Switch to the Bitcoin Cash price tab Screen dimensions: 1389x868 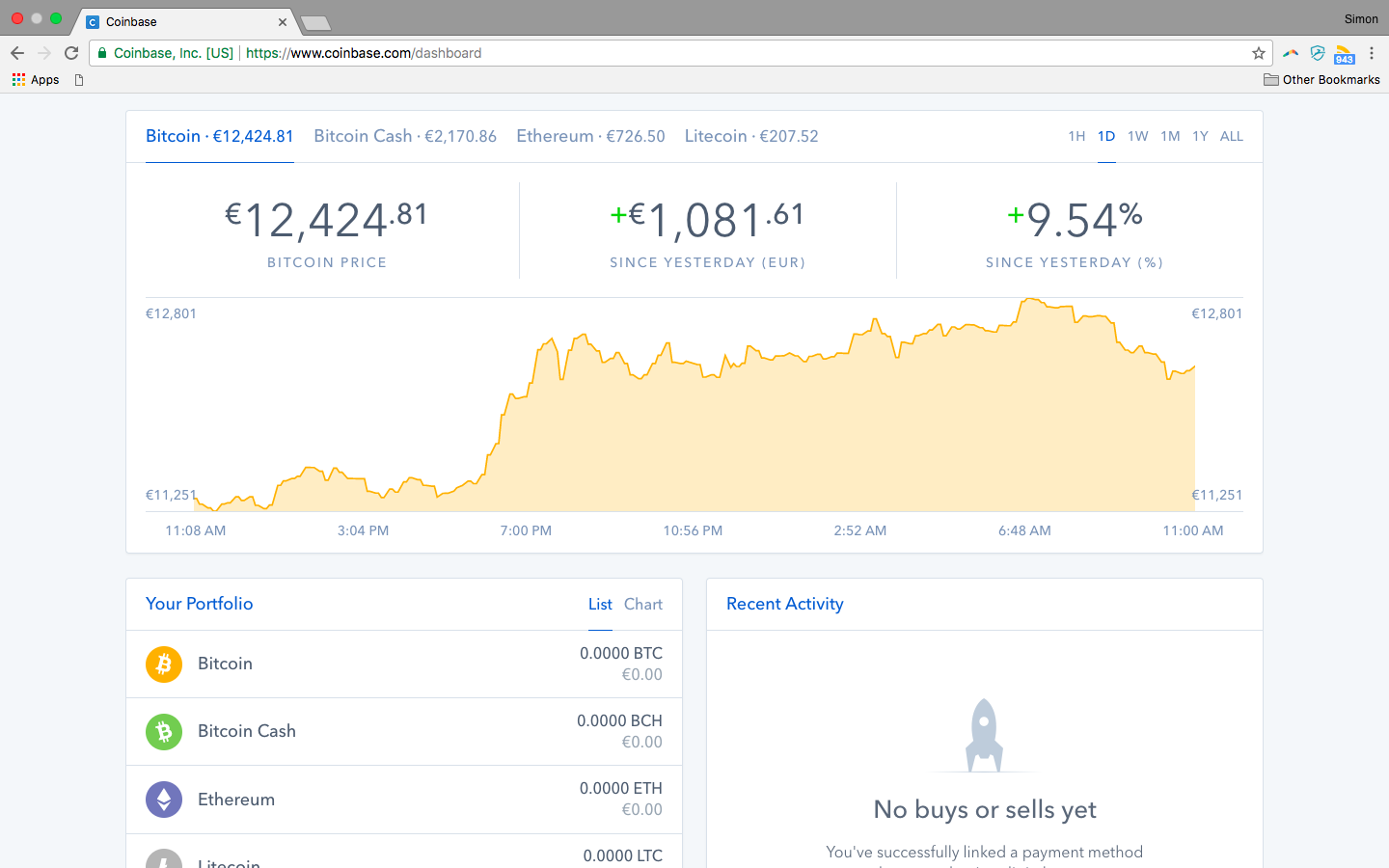coord(405,136)
